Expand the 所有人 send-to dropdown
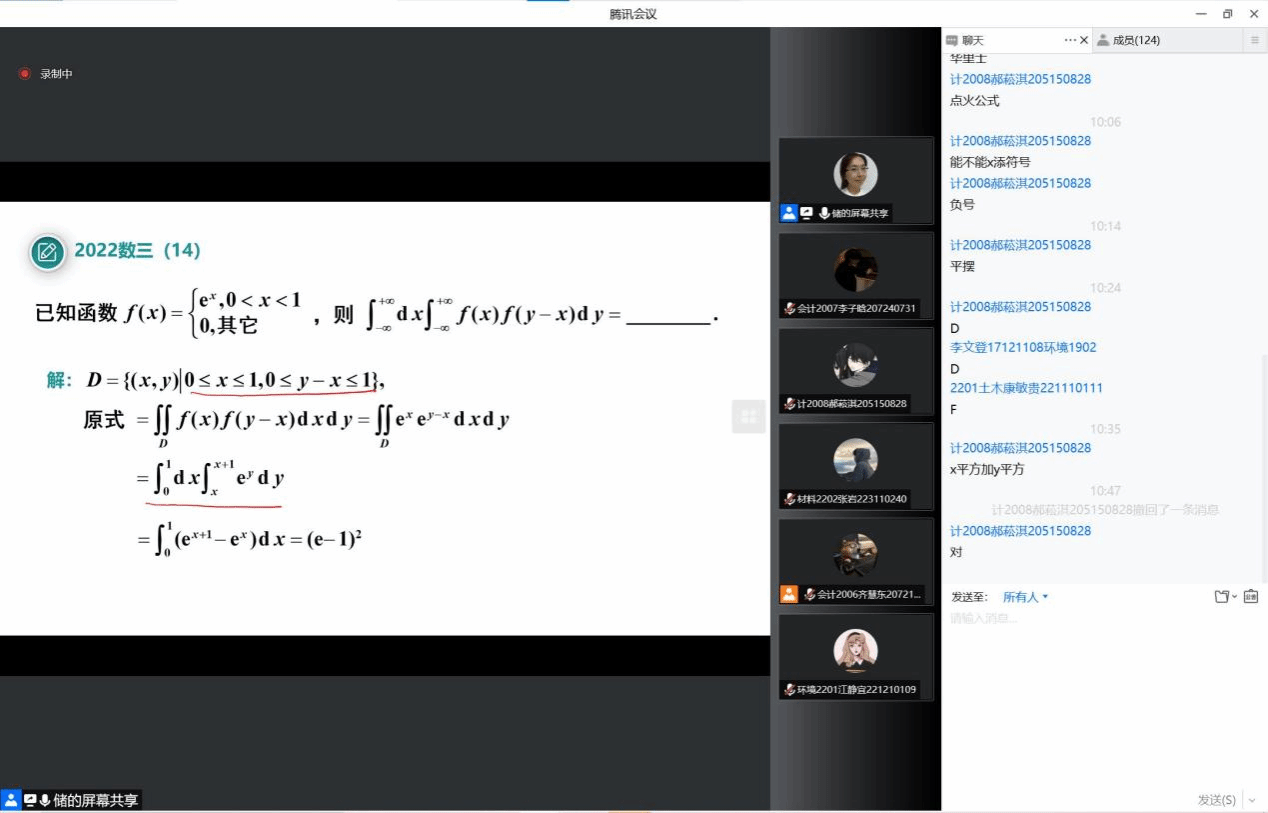 tap(1026, 597)
